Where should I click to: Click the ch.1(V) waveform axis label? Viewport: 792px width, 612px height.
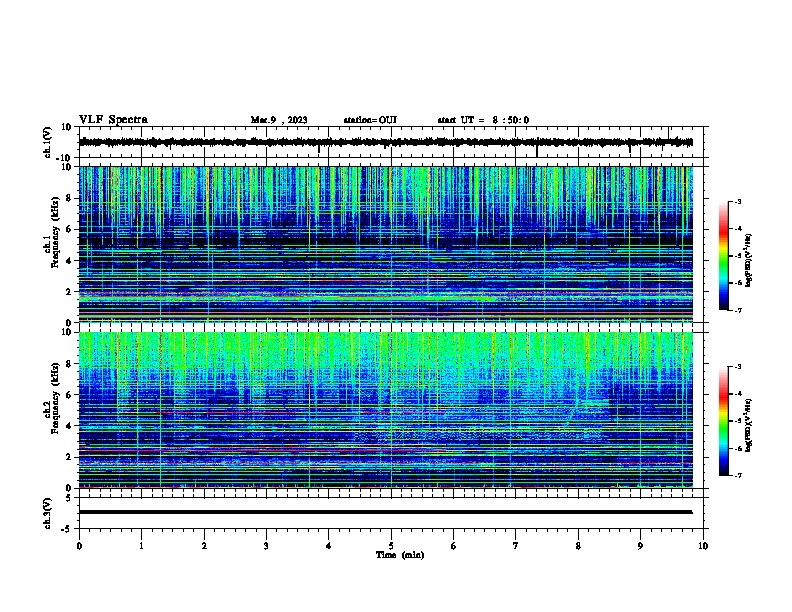[x=48, y=142]
